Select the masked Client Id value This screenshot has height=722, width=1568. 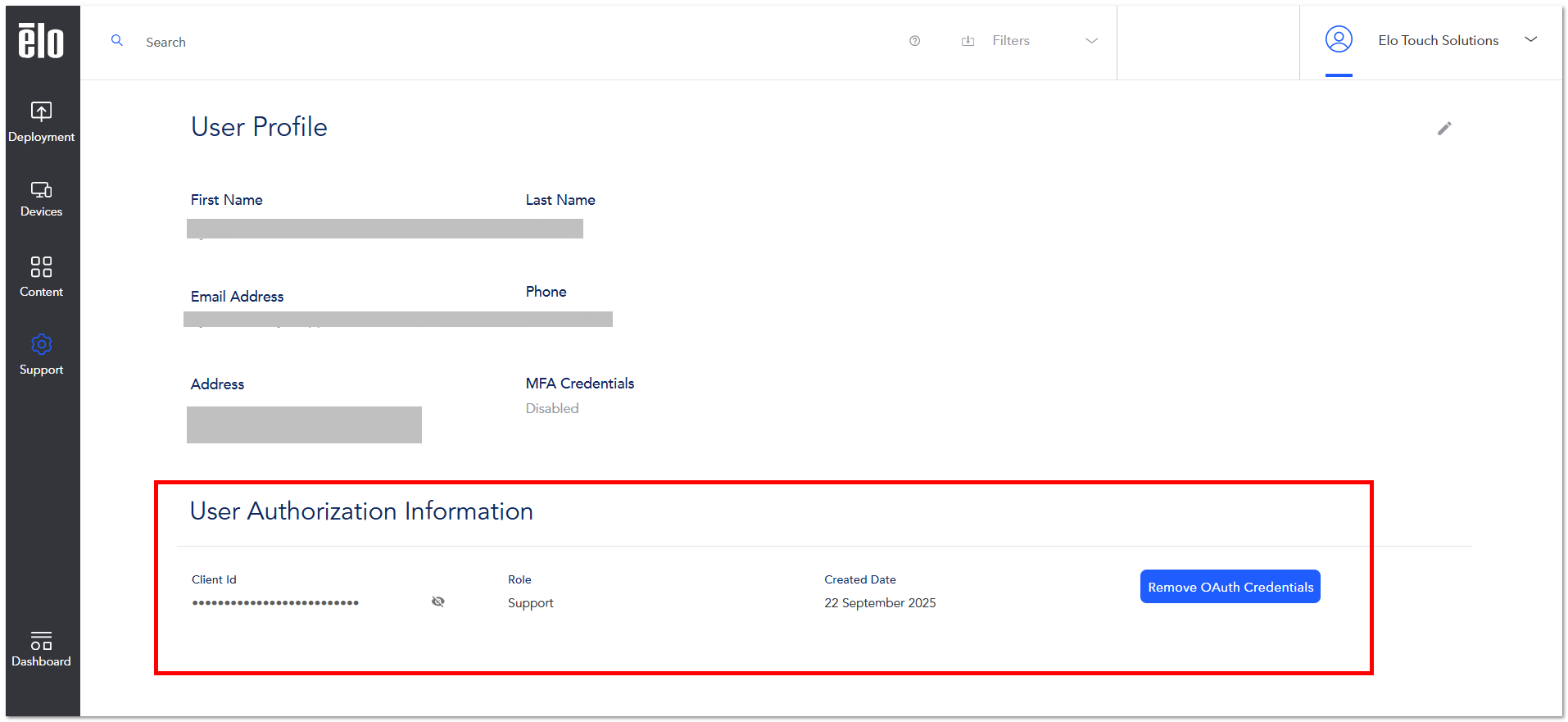tap(275, 603)
